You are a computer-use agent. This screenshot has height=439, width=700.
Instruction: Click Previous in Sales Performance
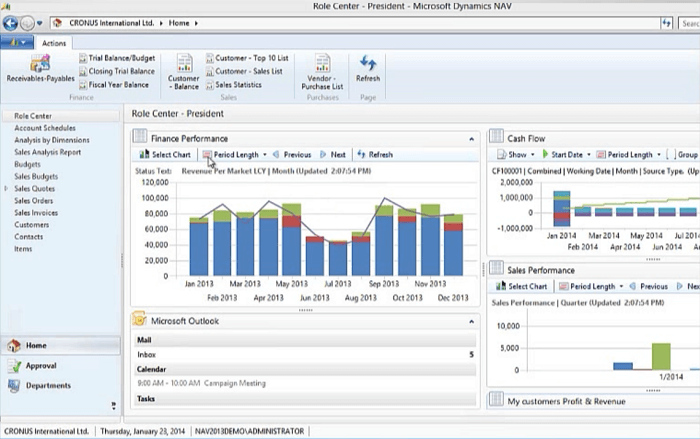(x=649, y=286)
